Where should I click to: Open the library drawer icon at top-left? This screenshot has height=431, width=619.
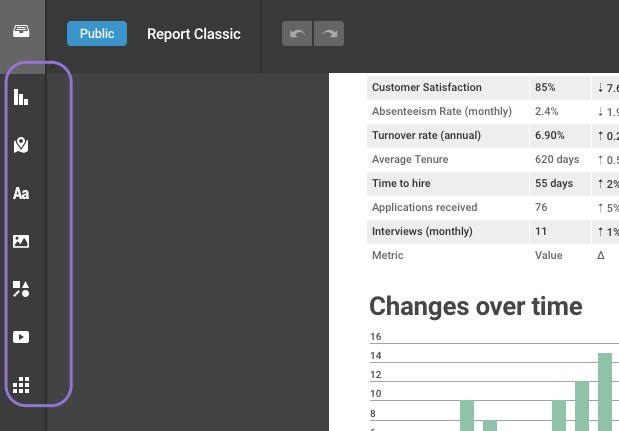coord(21,31)
